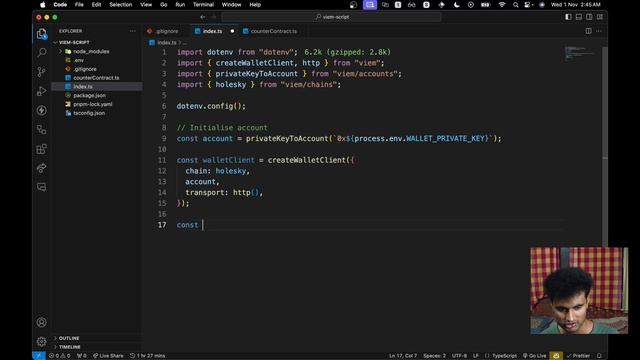Open the Extensions view in activity bar
This screenshot has height=360, width=640.
42,149
